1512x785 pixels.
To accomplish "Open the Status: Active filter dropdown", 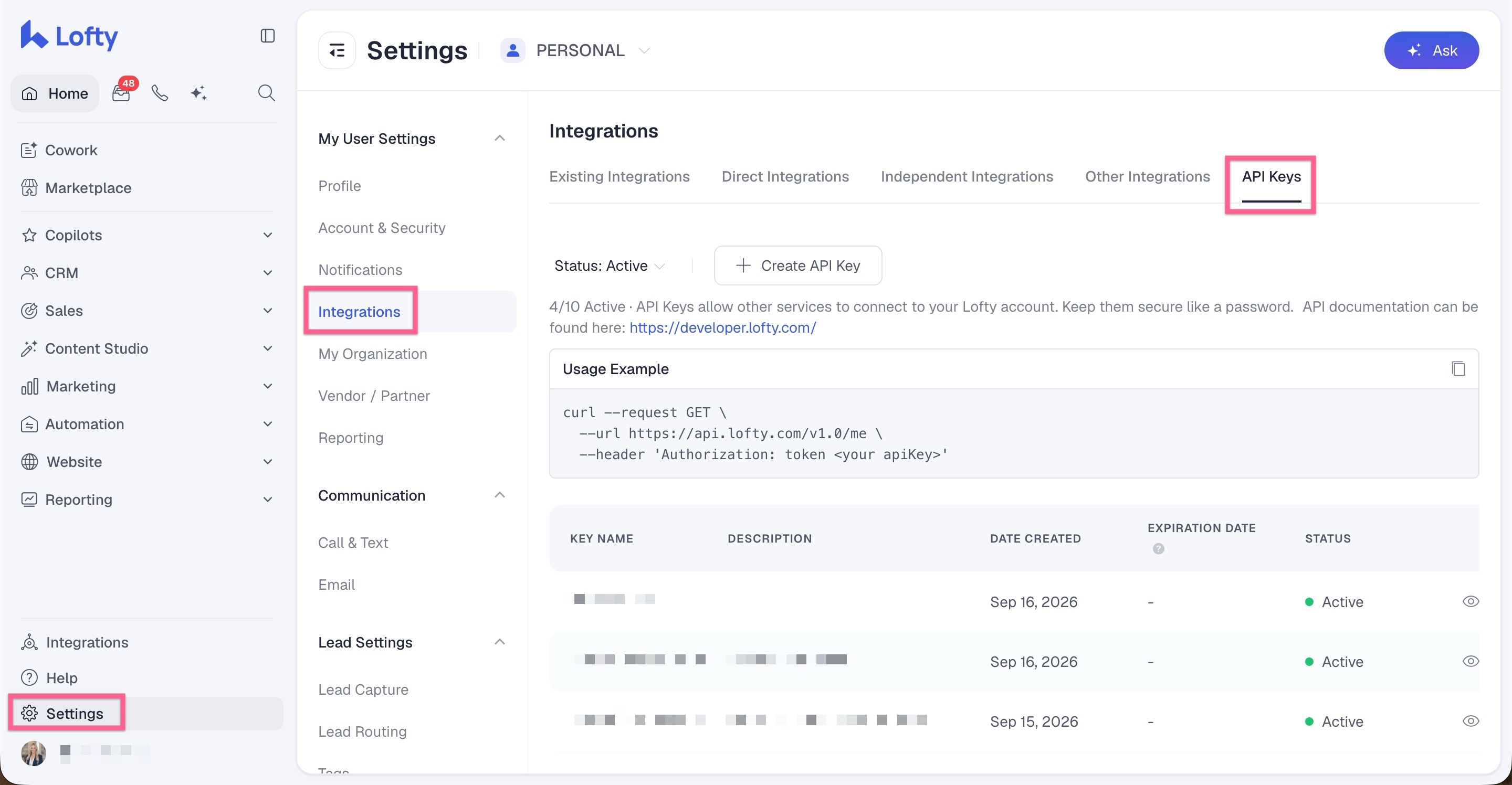I will click(610, 266).
